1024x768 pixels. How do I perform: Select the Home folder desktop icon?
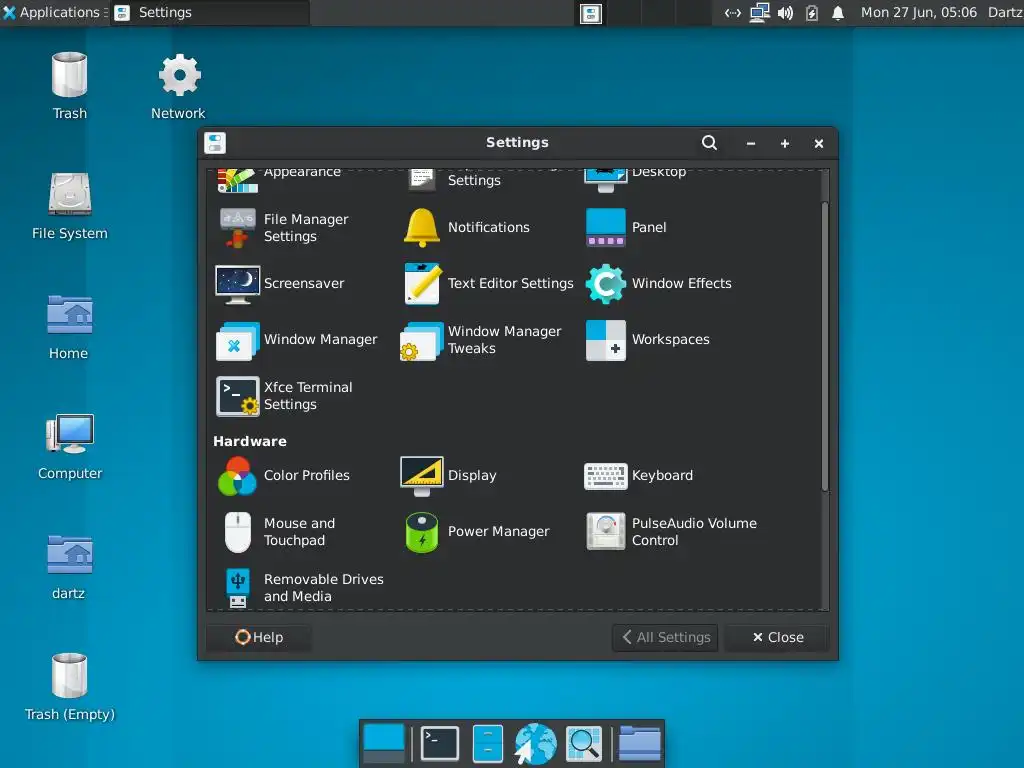click(x=69, y=327)
